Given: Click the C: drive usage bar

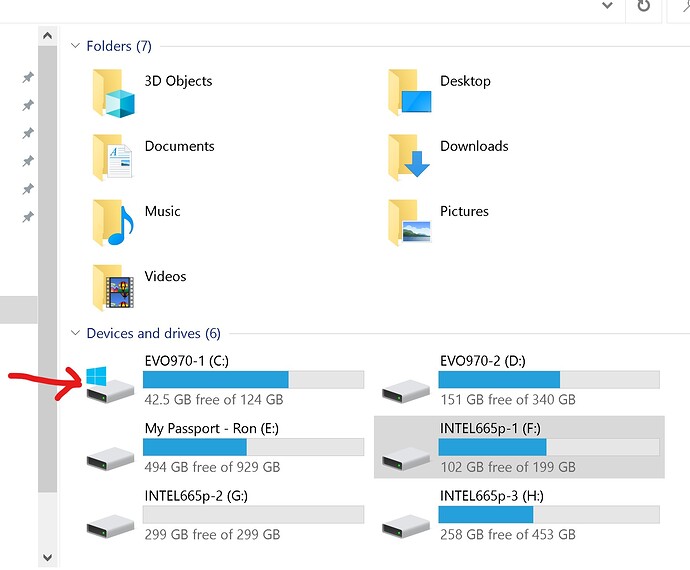Looking at the screenshot, I should click(x=253, y=379).
